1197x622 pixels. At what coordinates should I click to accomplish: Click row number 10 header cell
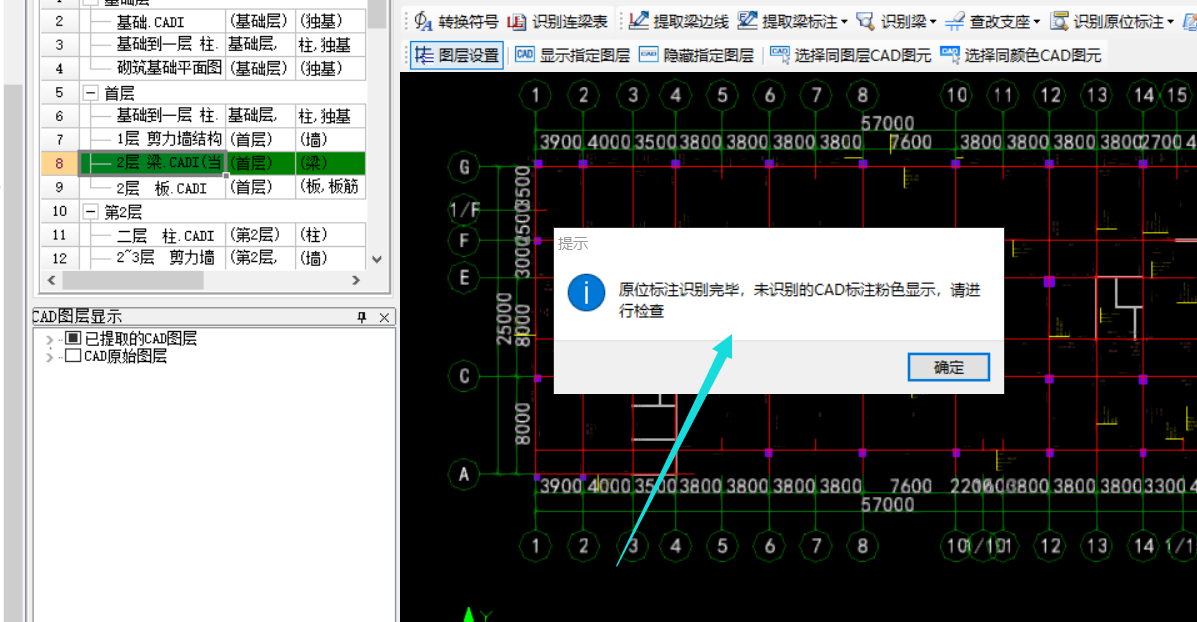click(60, 211)
